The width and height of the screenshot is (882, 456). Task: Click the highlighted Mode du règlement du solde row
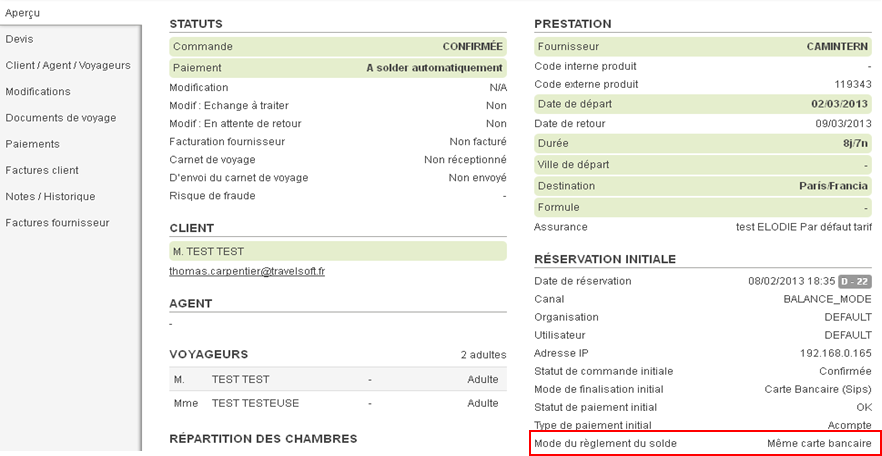coord(704,443)
